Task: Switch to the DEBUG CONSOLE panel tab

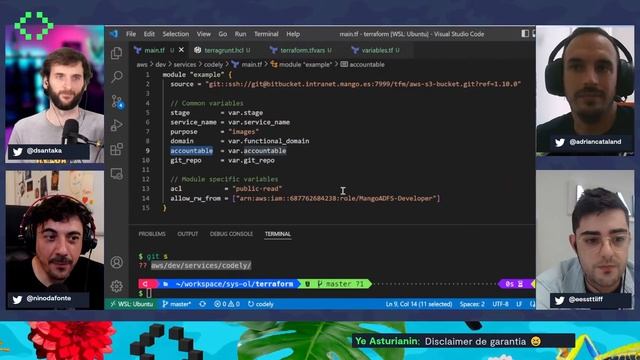Action: 231,234
